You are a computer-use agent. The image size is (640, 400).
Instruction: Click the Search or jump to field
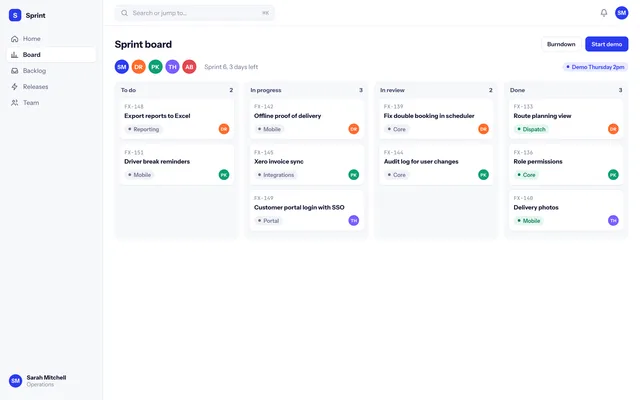[x=195, y=13]
